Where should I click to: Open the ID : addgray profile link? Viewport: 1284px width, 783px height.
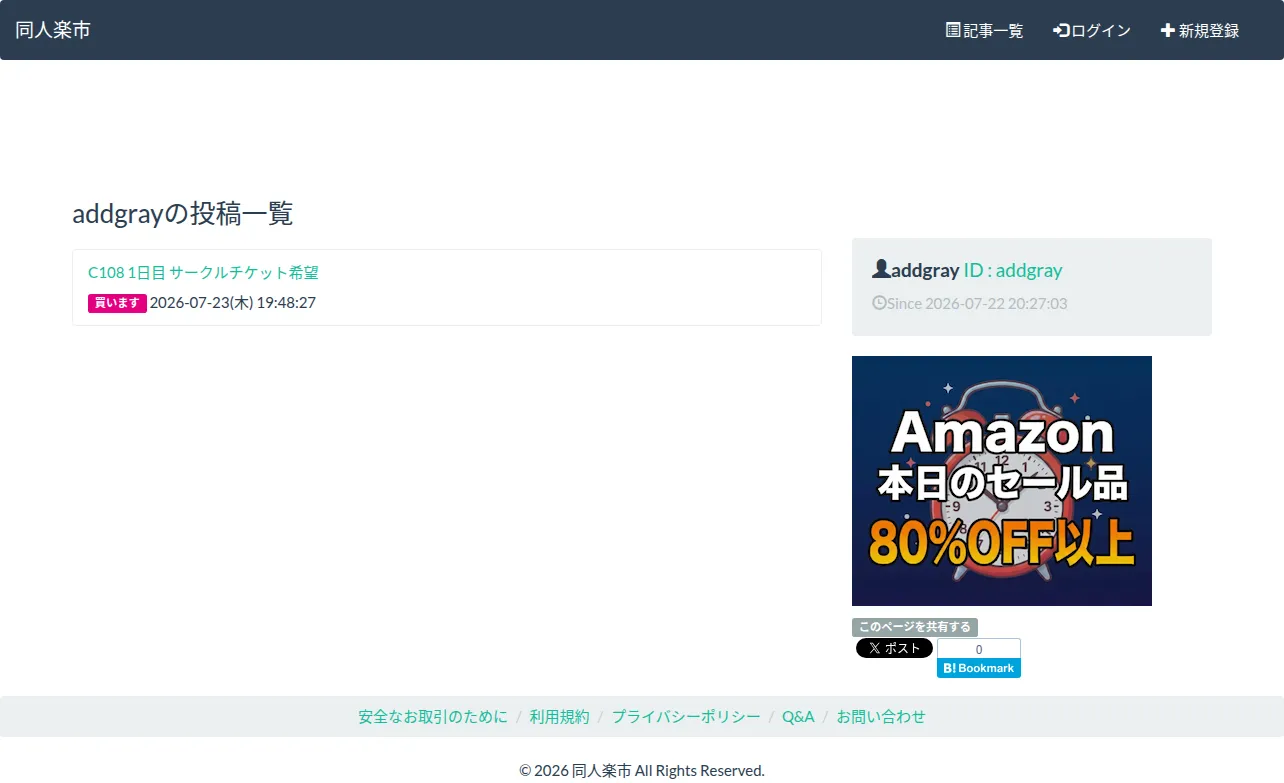tap(1012, 270)
